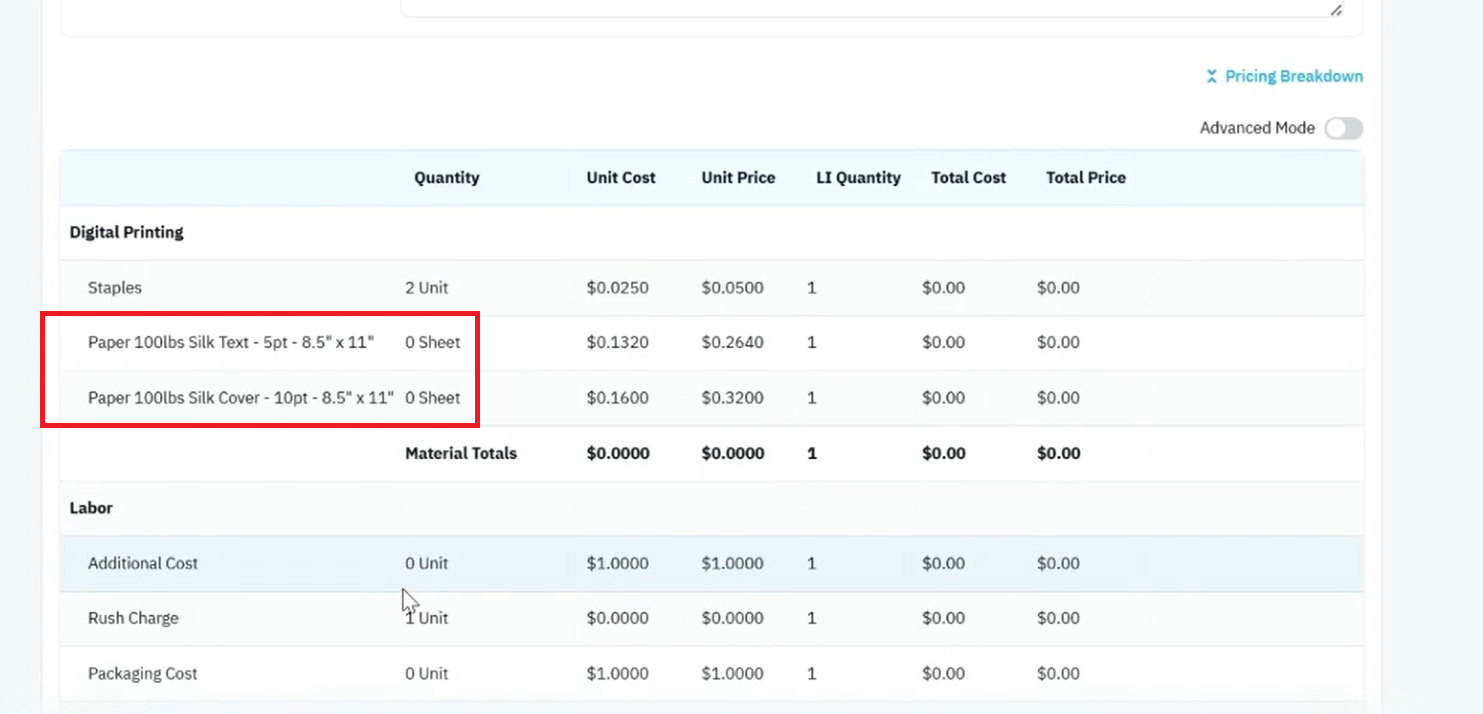Click the Unit Price column header

pyautogui.click(x=738, y=177)
